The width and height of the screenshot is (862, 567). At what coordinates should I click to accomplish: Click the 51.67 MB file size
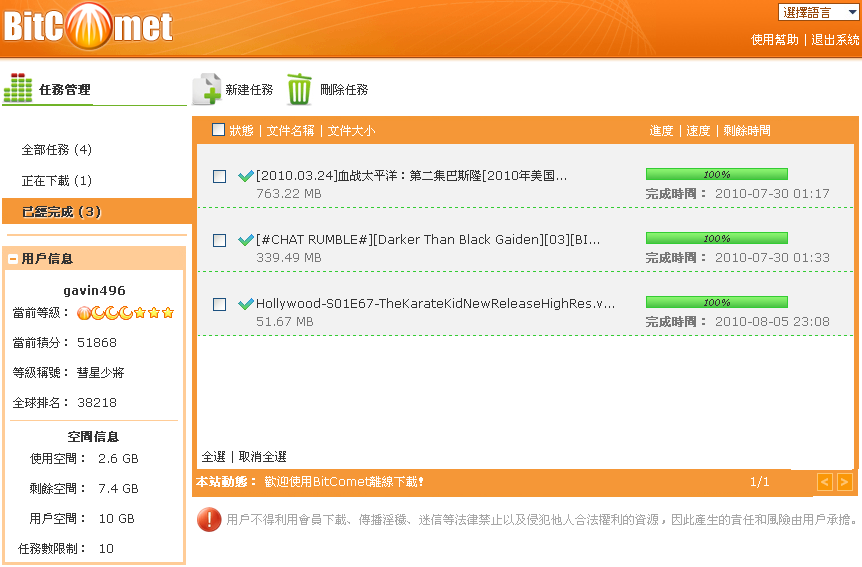[x=285, y=322]
